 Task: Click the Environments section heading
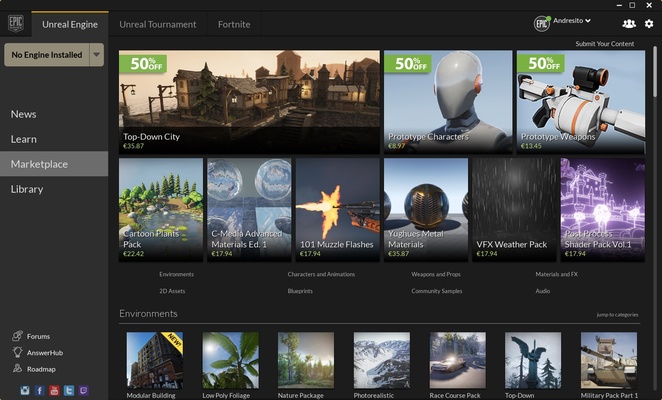(x=148, y=313)
